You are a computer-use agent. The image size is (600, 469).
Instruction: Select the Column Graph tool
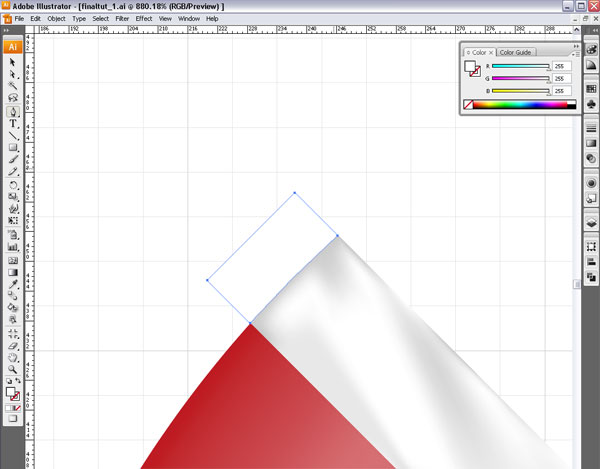point(13,247)
